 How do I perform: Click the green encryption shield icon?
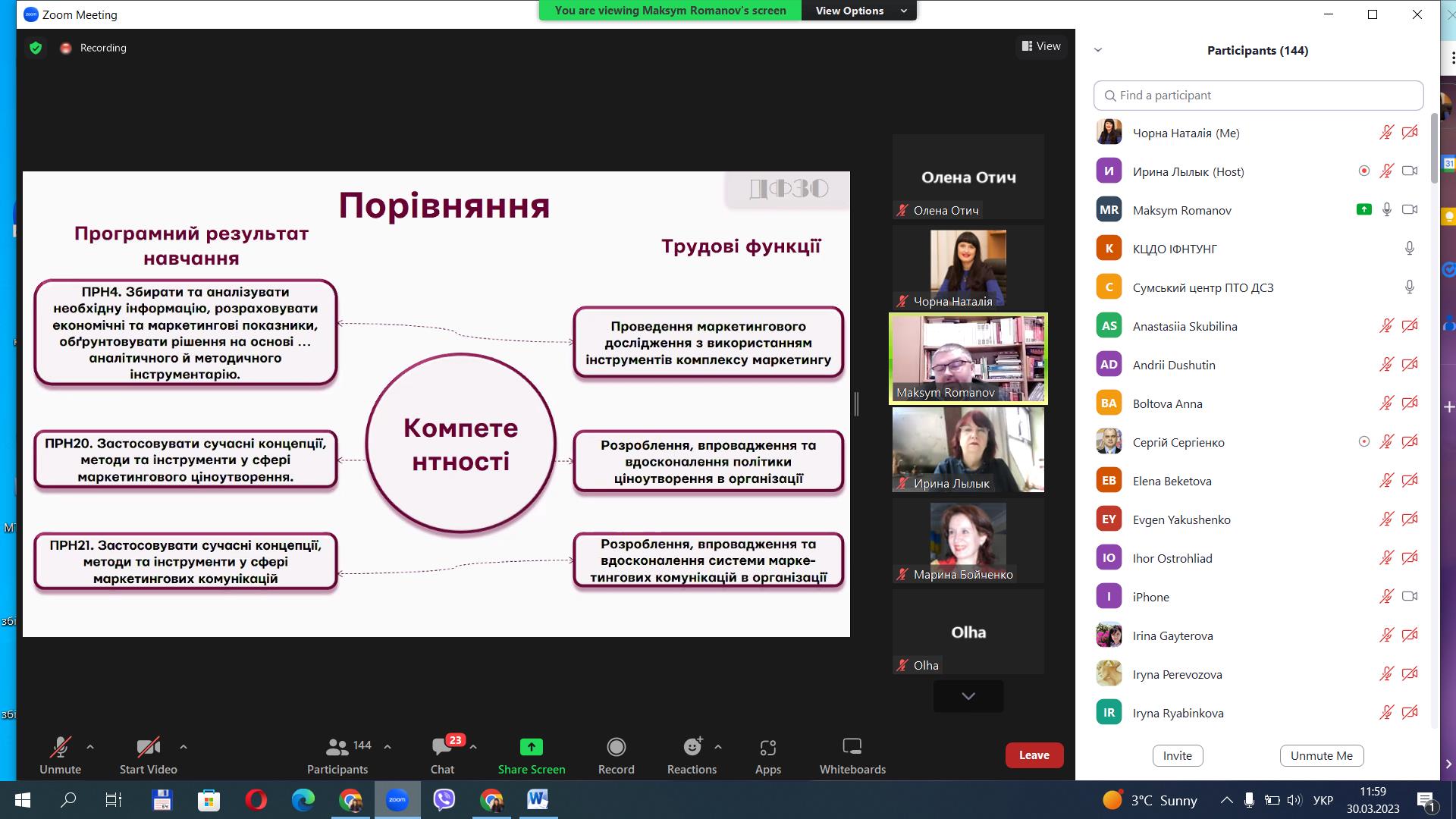[x=36, y=48]
